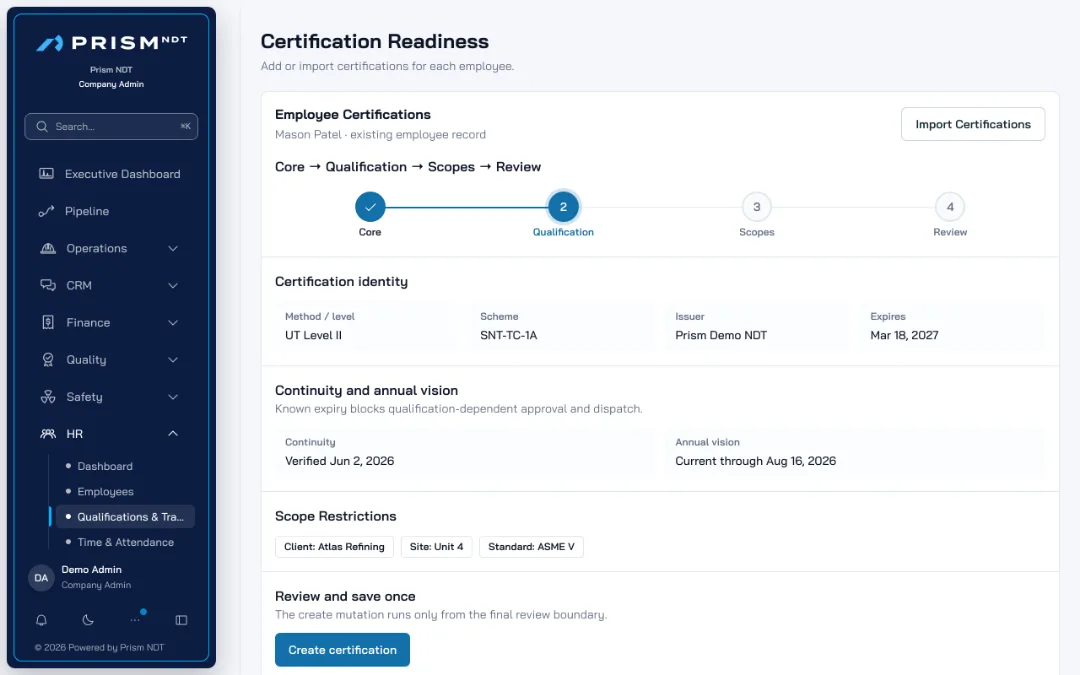Click the HR people icon
Screen dimensions: 1080x675
coord(48,434)
